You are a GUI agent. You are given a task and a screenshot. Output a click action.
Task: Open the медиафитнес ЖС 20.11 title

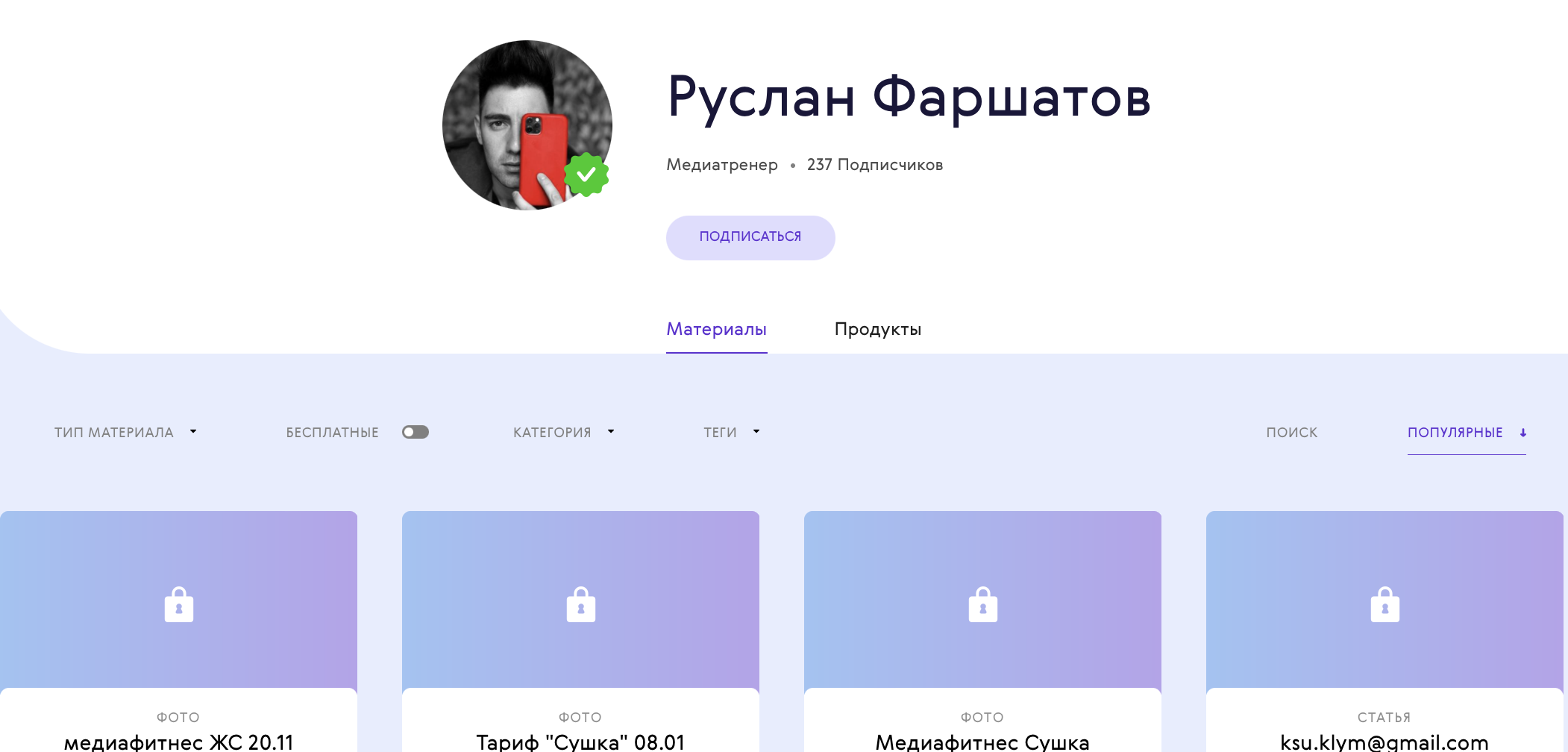pos(179,742)
